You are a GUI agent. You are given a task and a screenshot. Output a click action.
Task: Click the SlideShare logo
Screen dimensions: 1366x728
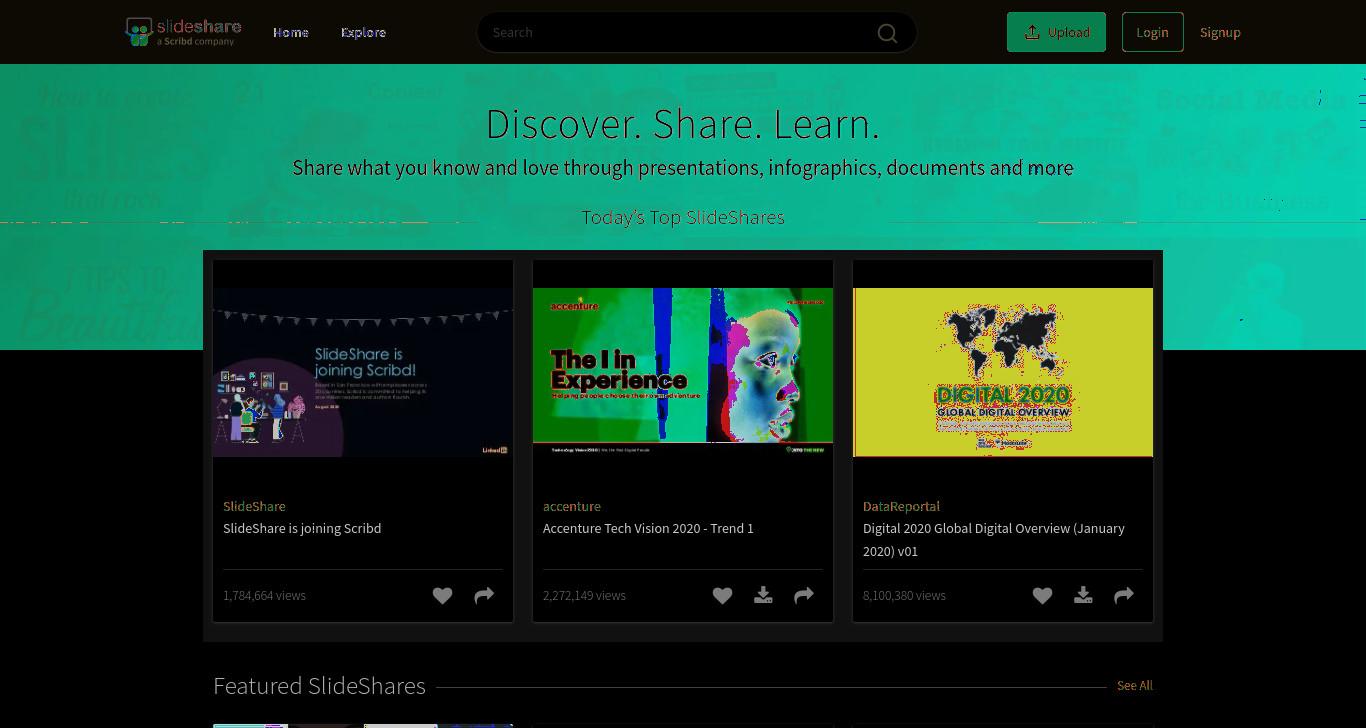pyautogui.click(x=183, y=32)
